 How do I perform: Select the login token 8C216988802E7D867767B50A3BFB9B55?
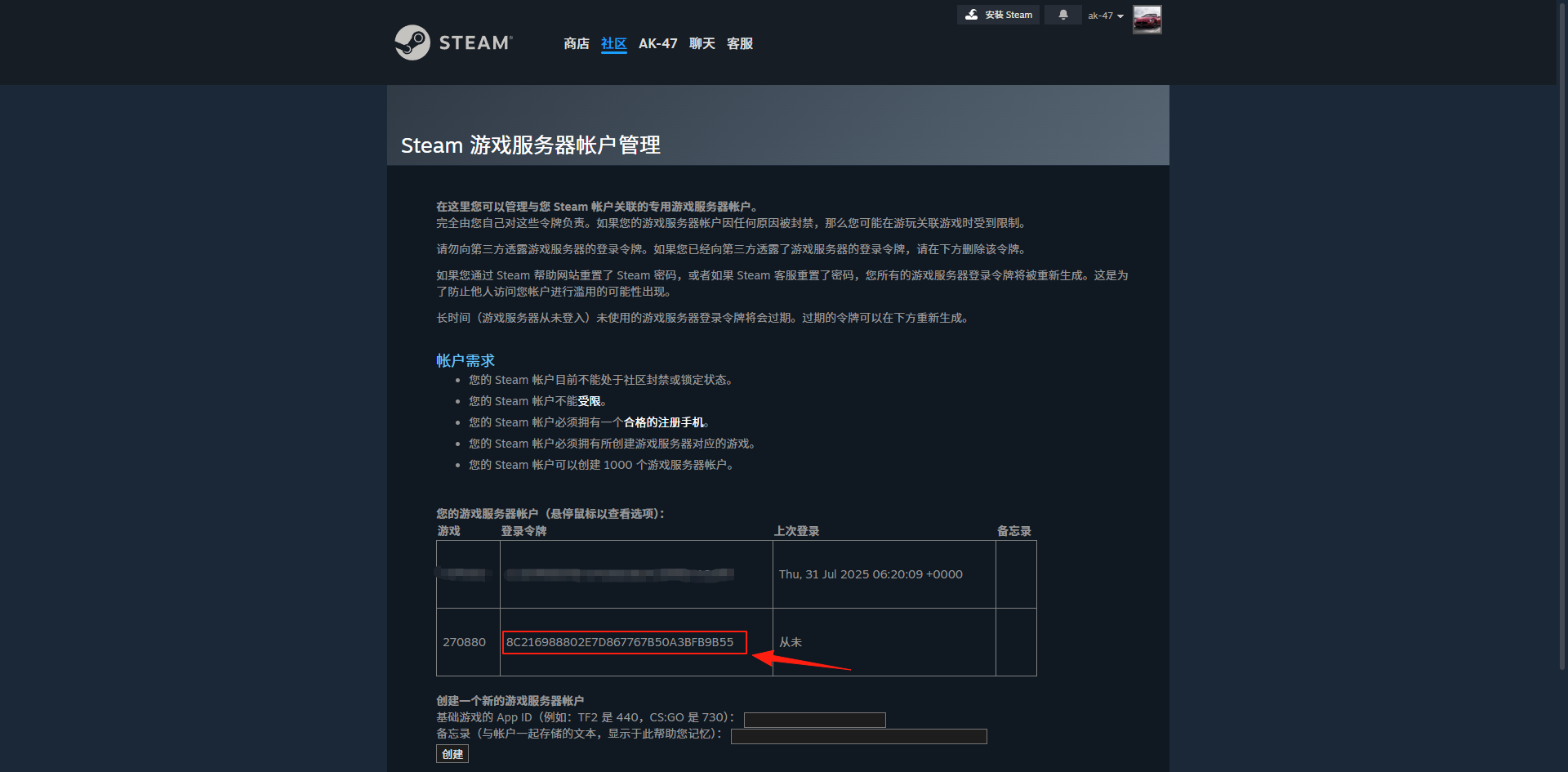[620, 642]
